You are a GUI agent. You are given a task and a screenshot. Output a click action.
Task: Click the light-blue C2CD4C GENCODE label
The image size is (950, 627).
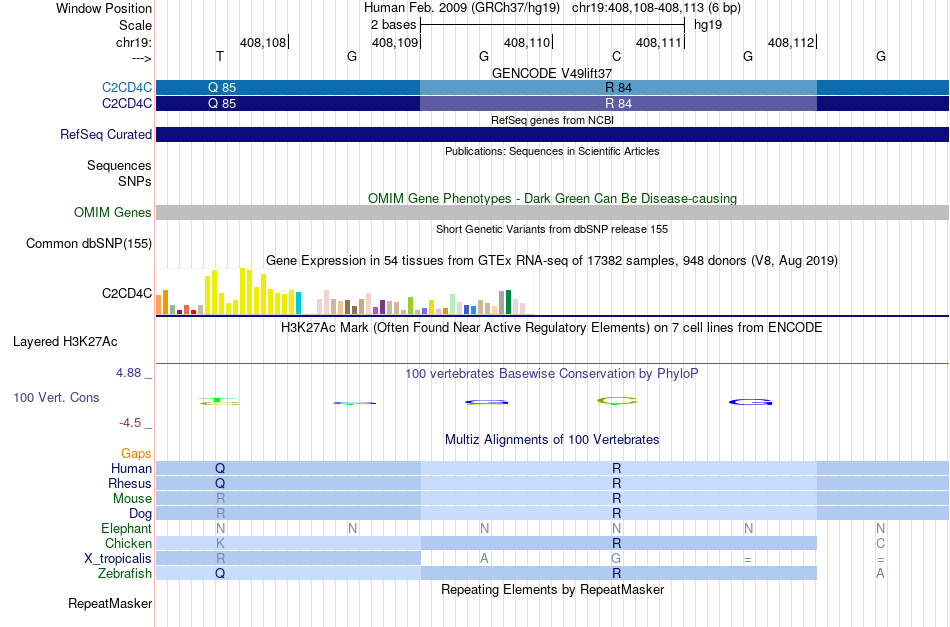click(127, 88)
